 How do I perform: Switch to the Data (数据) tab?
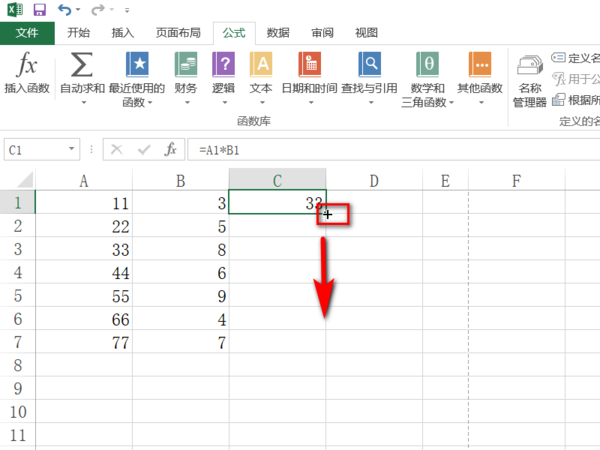click(278, 33)
